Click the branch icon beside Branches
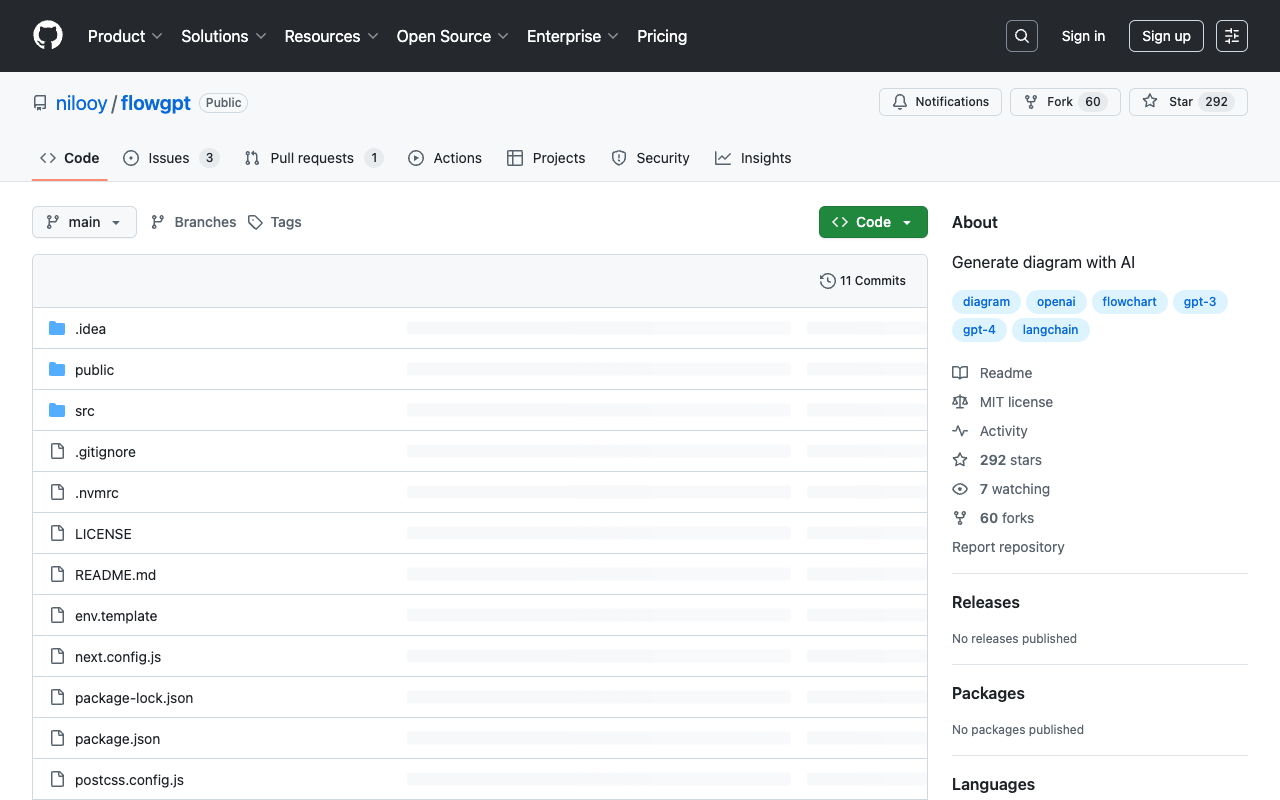Image resolution: width=1280 pixels, height=800 pixels. click(x=158, y=222)
